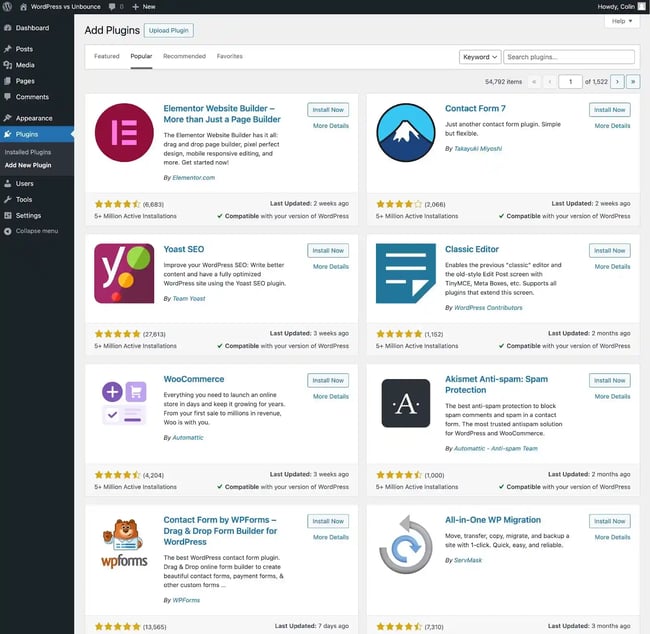Viewport: 650px width, 634px height.
Task: Install the WooCommerce plugin
Action: (x=328, y=380)
